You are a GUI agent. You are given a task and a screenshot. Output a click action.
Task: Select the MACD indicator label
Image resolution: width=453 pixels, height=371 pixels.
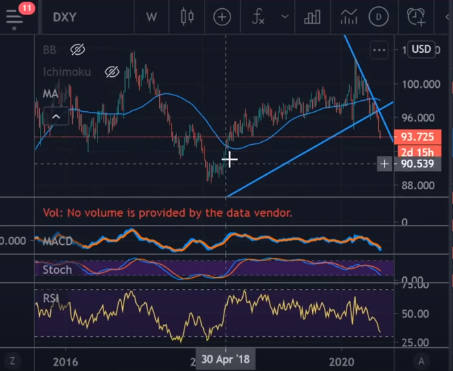[58, 241]
